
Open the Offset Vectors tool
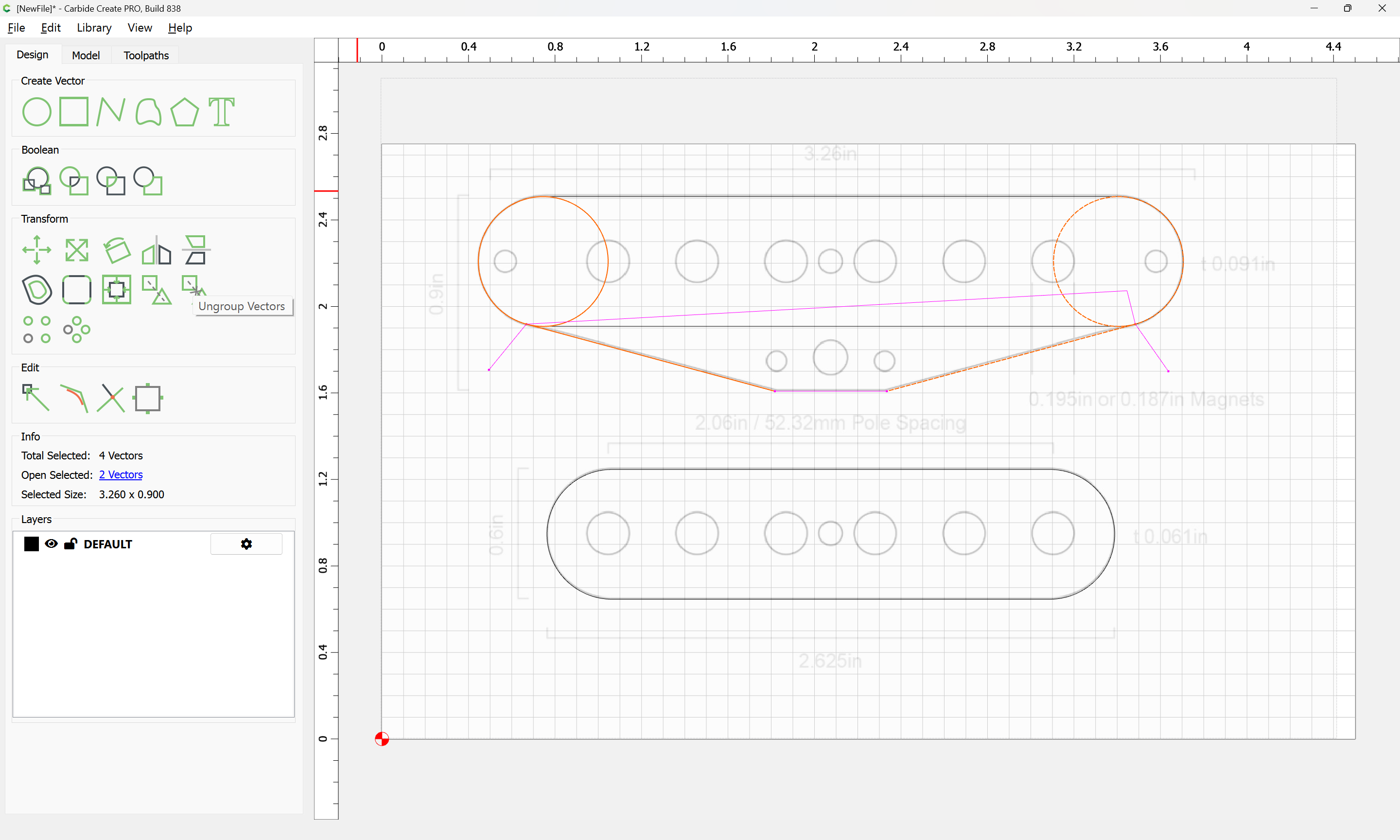(x=37, y=290)
